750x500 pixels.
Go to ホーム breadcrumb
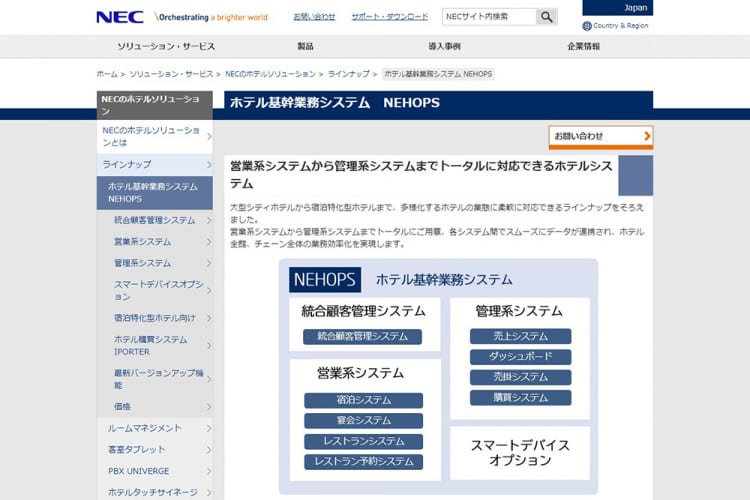[x=107, y=74]
